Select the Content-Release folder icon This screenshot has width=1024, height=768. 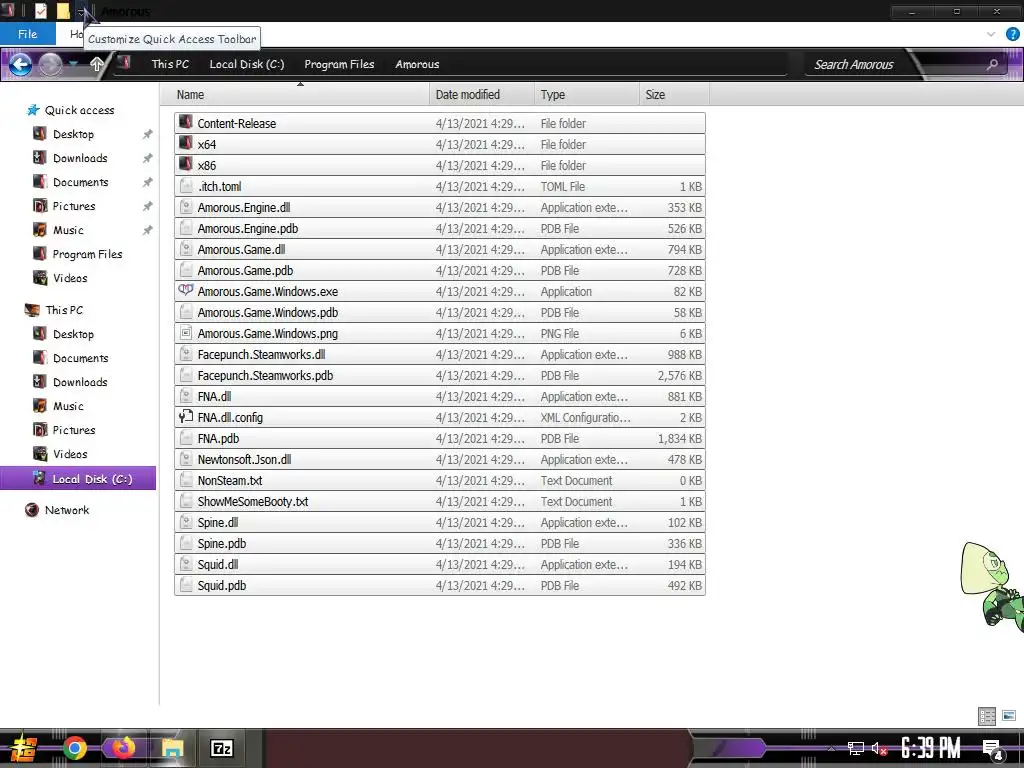[x=186, y=123]
